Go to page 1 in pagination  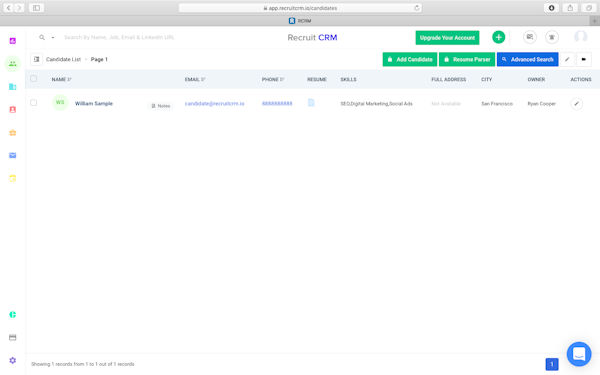click(x=552, y=364)
